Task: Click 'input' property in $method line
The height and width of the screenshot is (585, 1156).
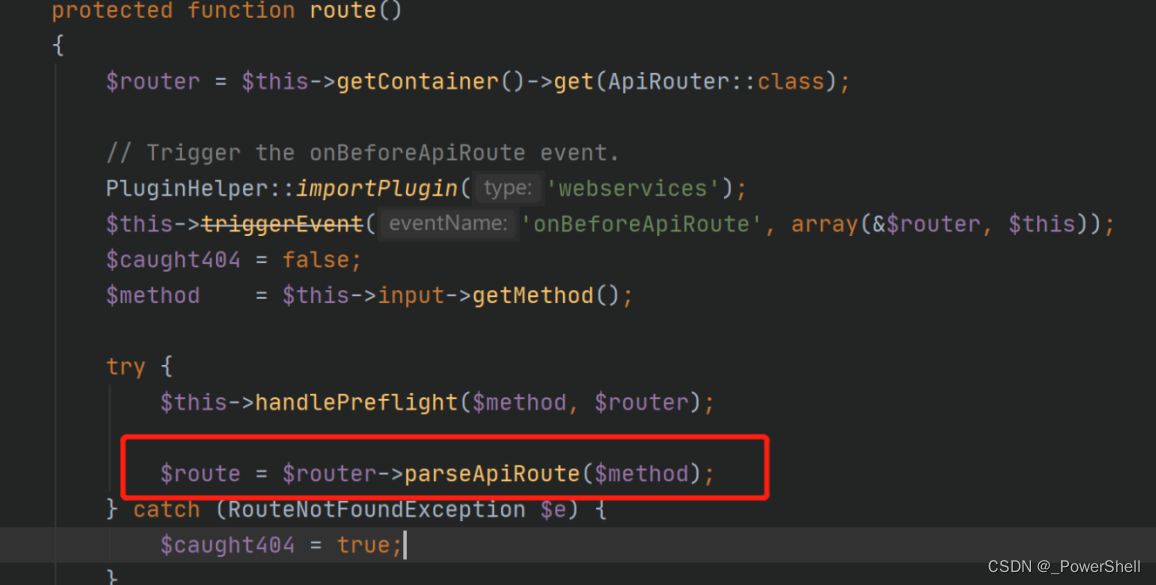Action: coord(411,296)
